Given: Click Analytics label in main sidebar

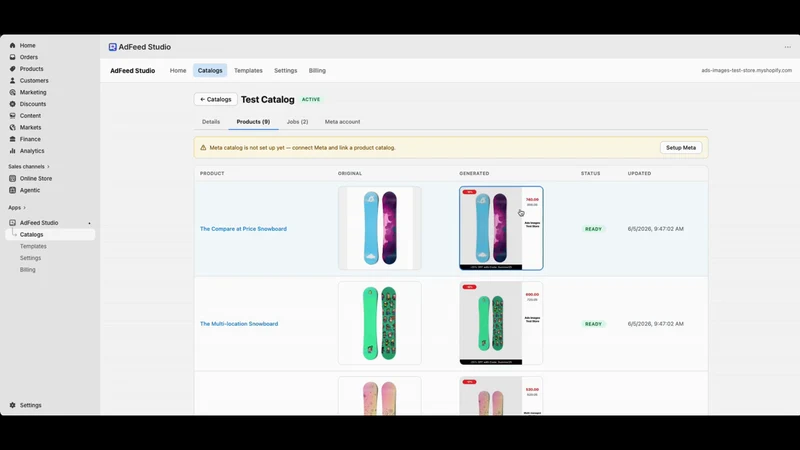Looking at the screenshot, I should [x=32, y=151].
